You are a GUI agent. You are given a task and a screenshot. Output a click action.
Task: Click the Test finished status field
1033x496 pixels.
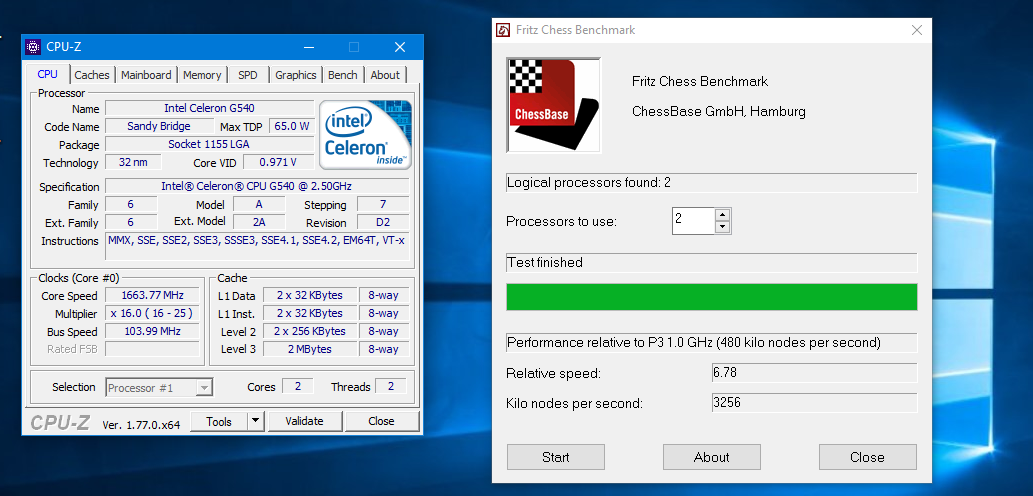pyautogui.click(x=712, y=263)
